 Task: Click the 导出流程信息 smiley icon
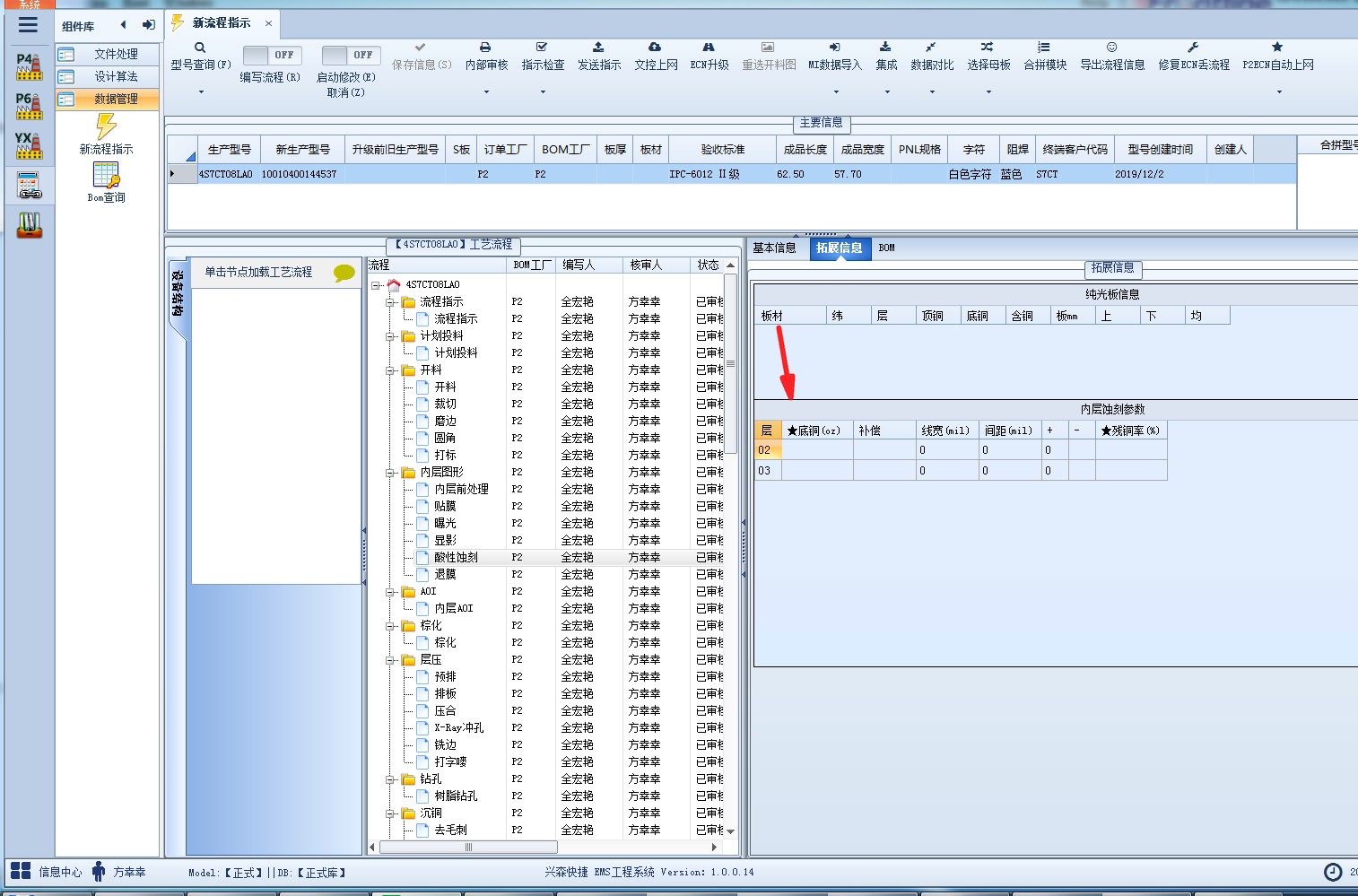point(1111,47)
